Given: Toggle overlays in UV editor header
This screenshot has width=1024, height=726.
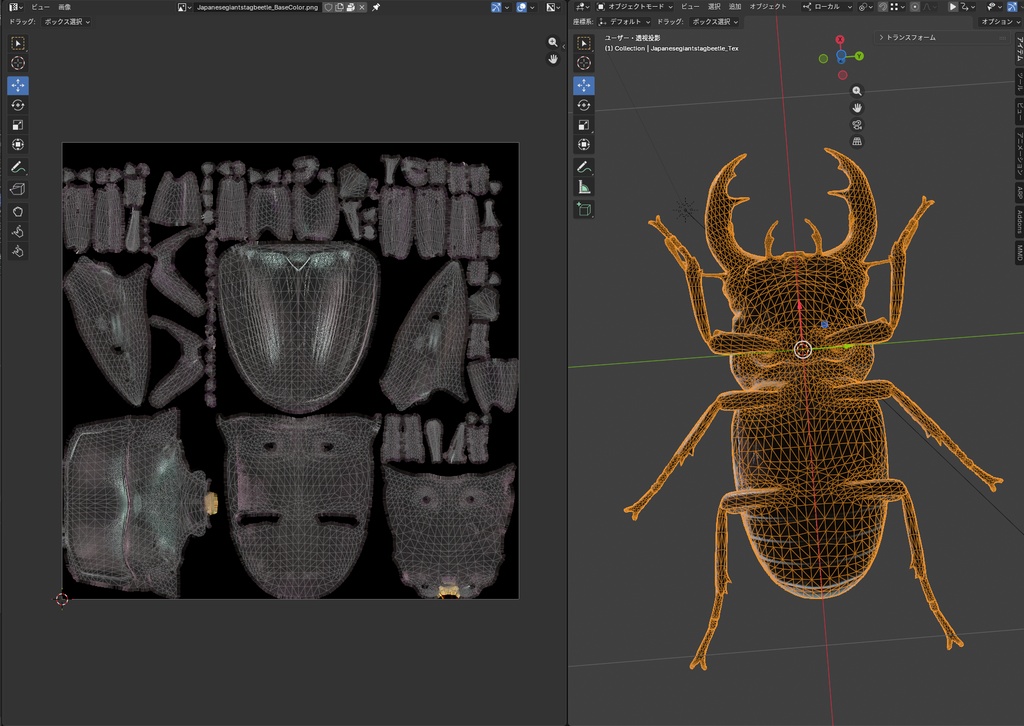Looking at the screenshot, I should 522,7.
